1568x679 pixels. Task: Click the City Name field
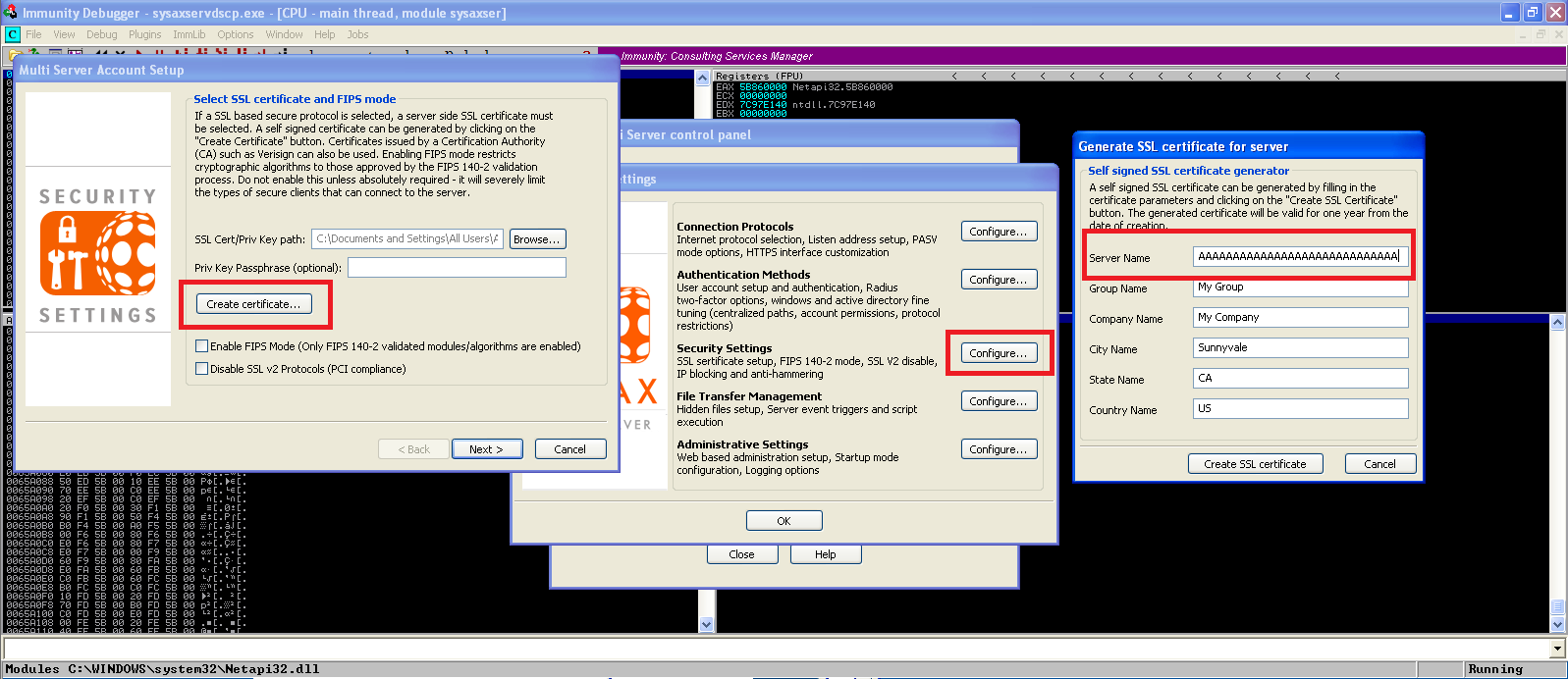(x=1301, y=348)
